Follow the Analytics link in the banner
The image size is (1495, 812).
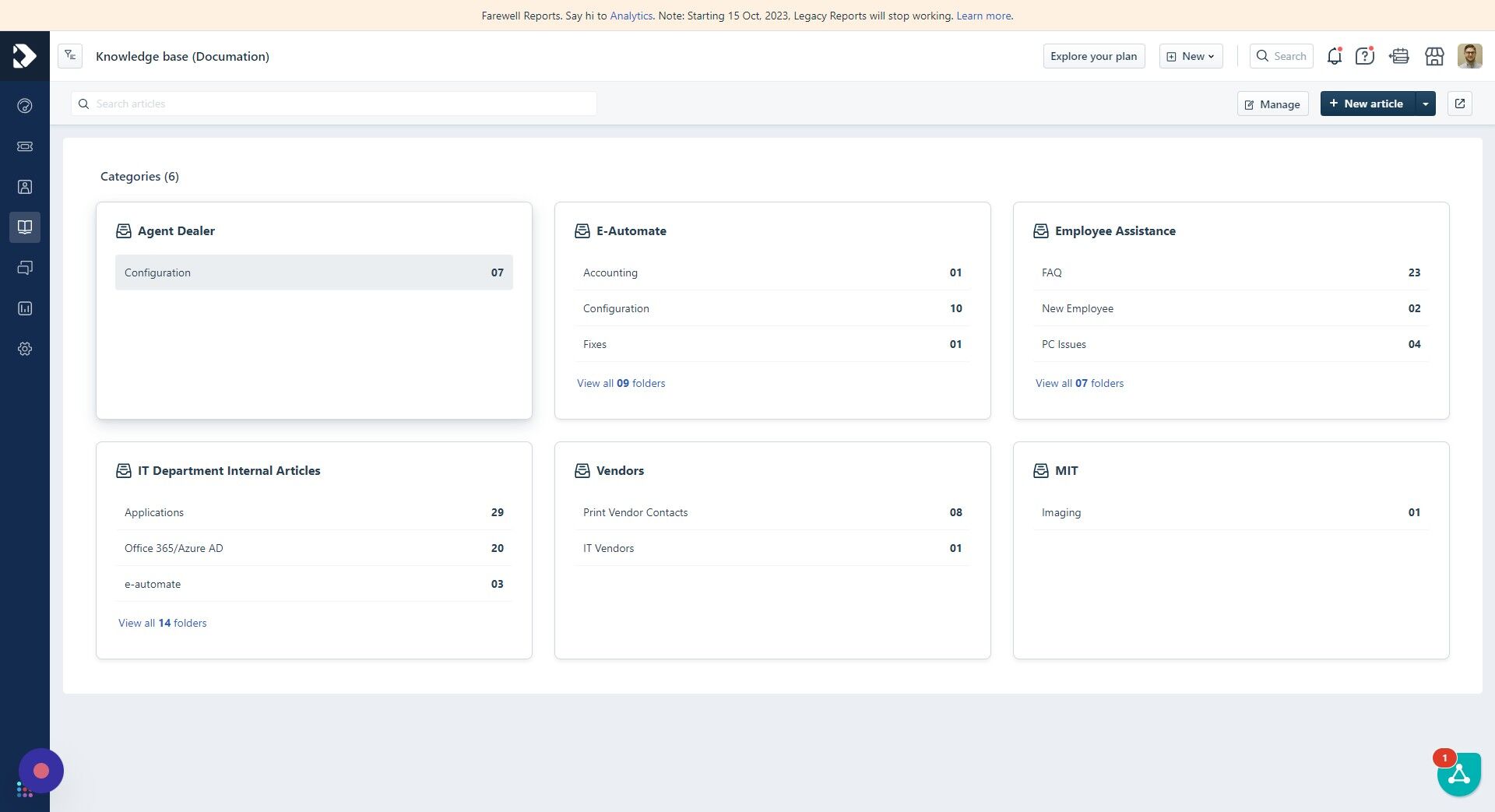click(x=631, y=16)
